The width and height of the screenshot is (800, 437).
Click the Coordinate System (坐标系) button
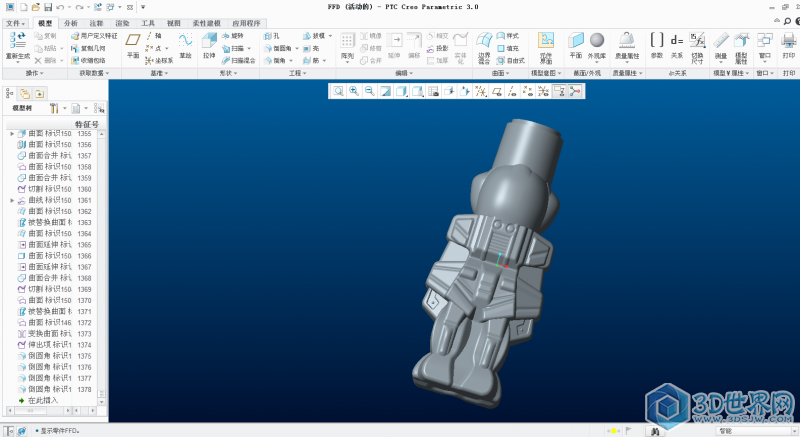(159, 60)
